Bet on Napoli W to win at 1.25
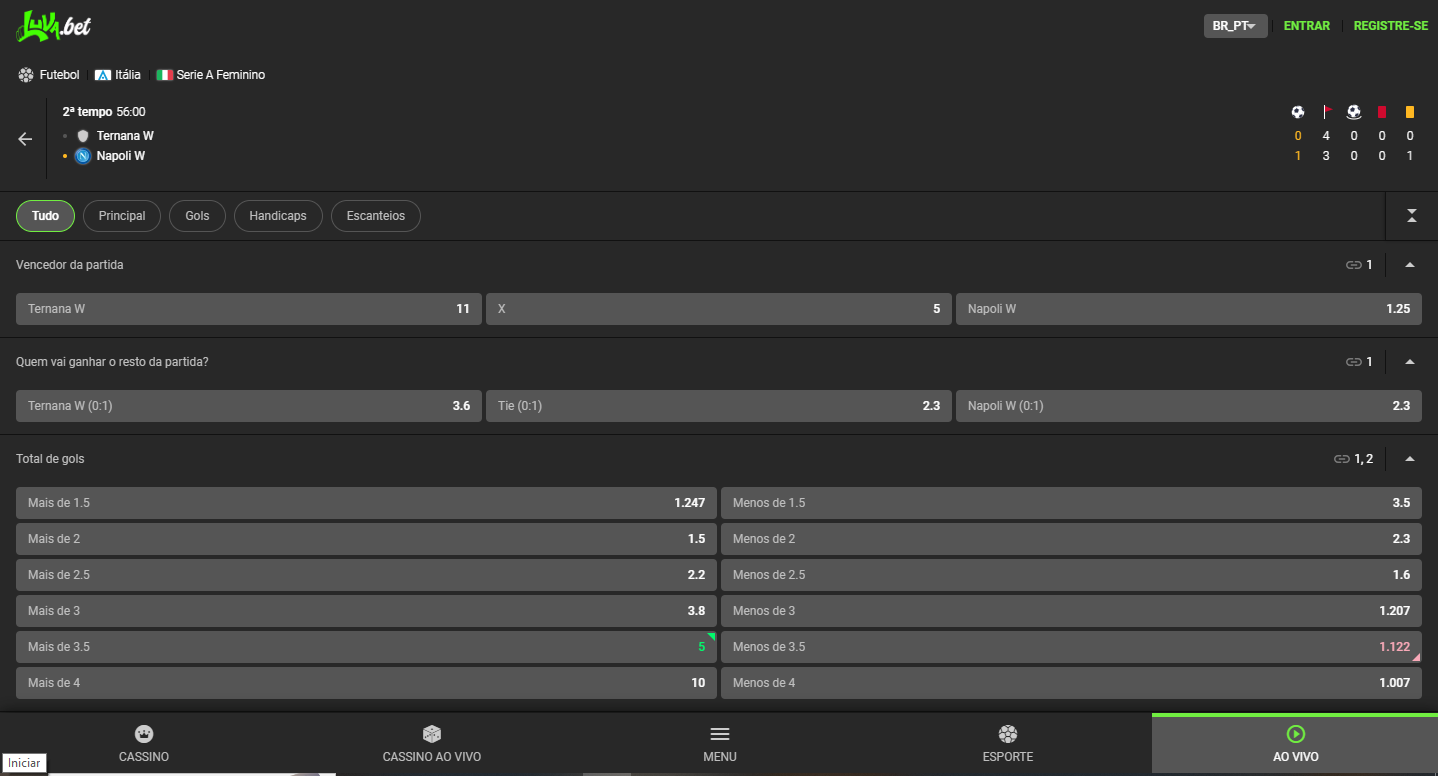The width and height of the screenshot is (1438, 776). pyautogui.click(x=1189, y=309)
